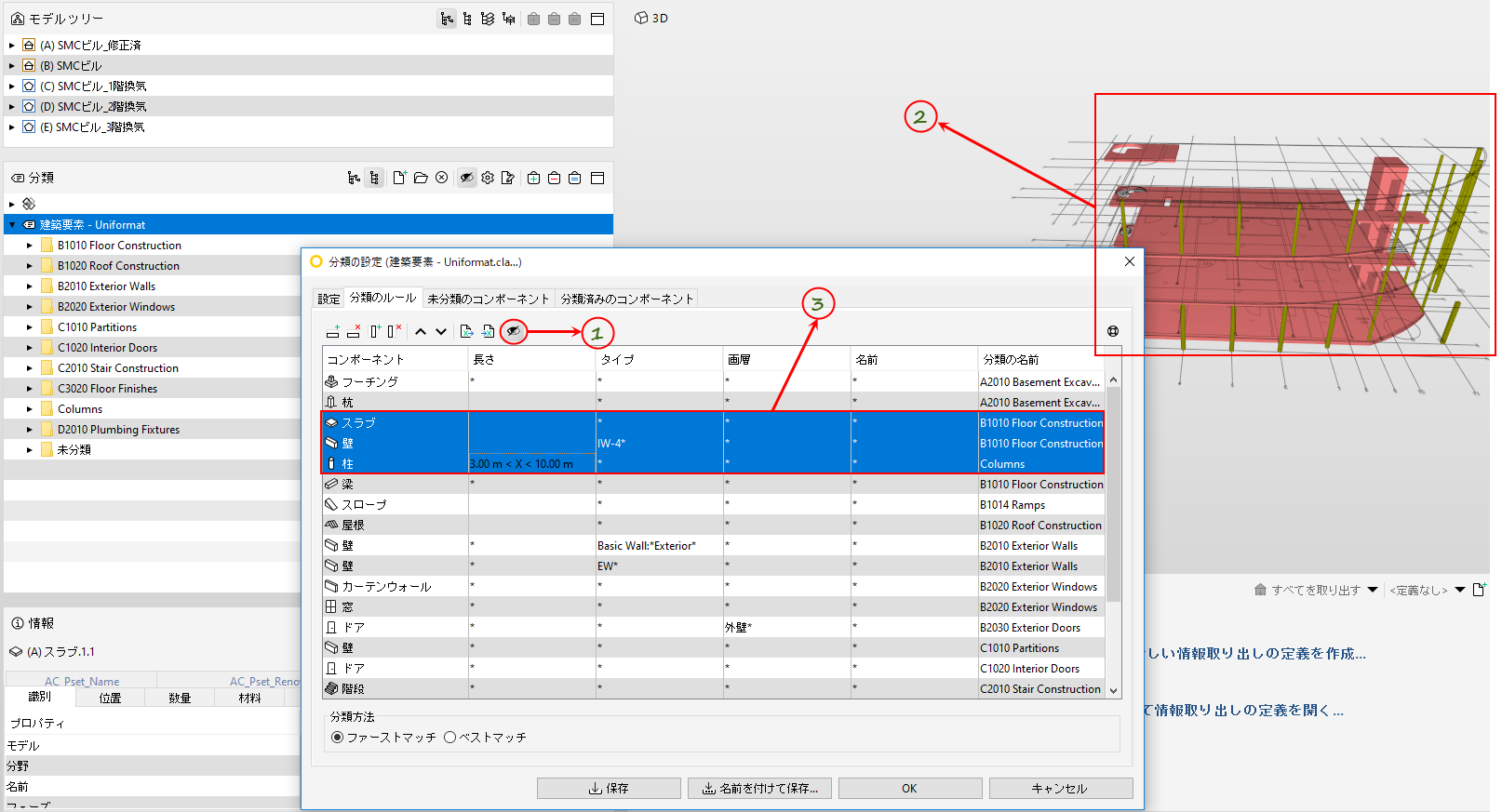Remove from selection basket in classification panel
The image size is (1502, 812).
[554, 178]
